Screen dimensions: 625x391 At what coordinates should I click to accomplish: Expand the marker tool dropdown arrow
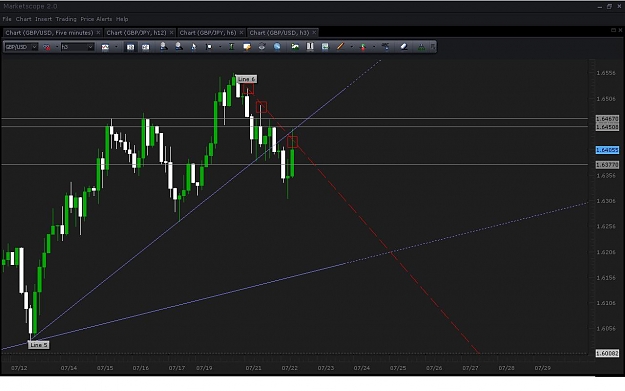pos(220,47)
